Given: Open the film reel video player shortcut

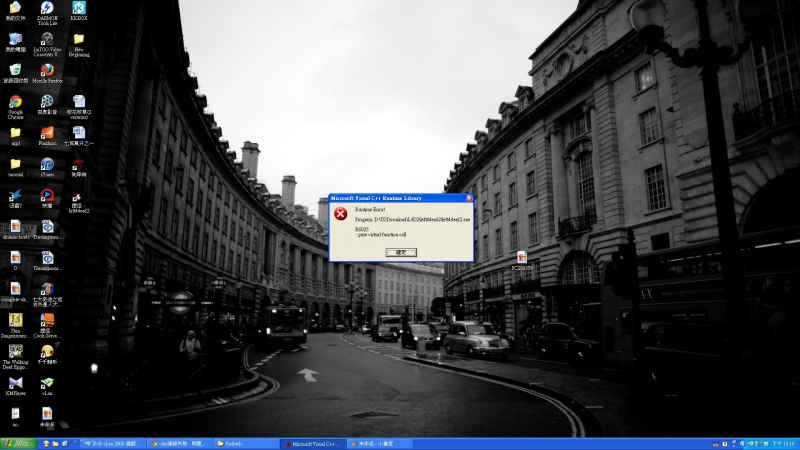Looking at the screenshot, I should [47, 105].
